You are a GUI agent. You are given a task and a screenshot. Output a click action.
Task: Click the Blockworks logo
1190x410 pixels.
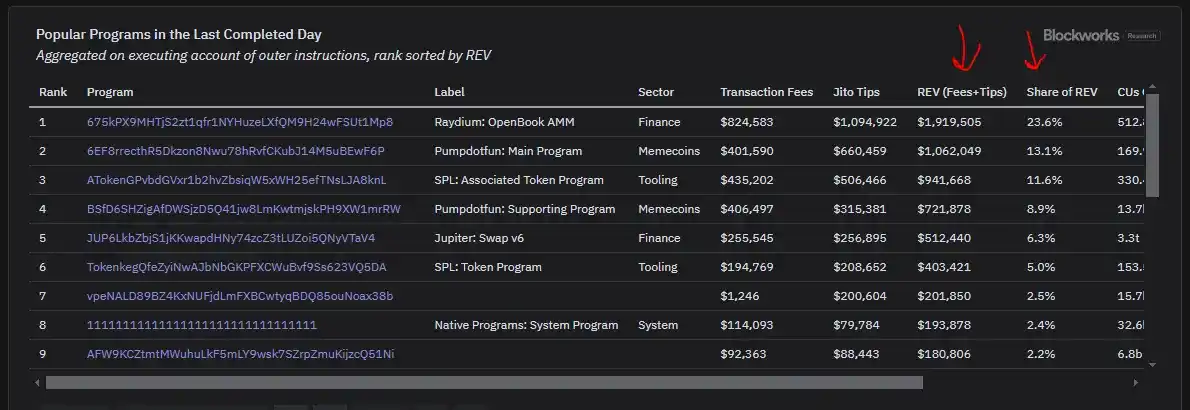coord(1081,35)
